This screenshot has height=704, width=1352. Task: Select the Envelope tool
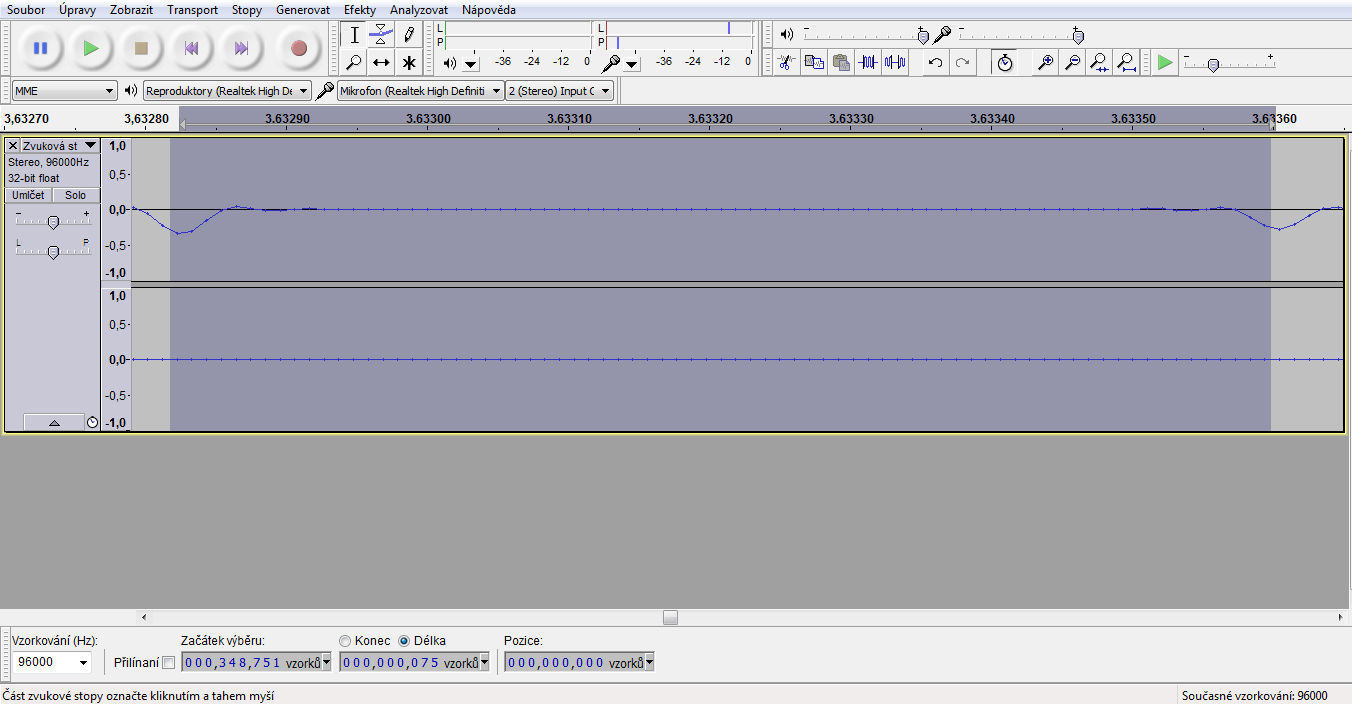381,35
